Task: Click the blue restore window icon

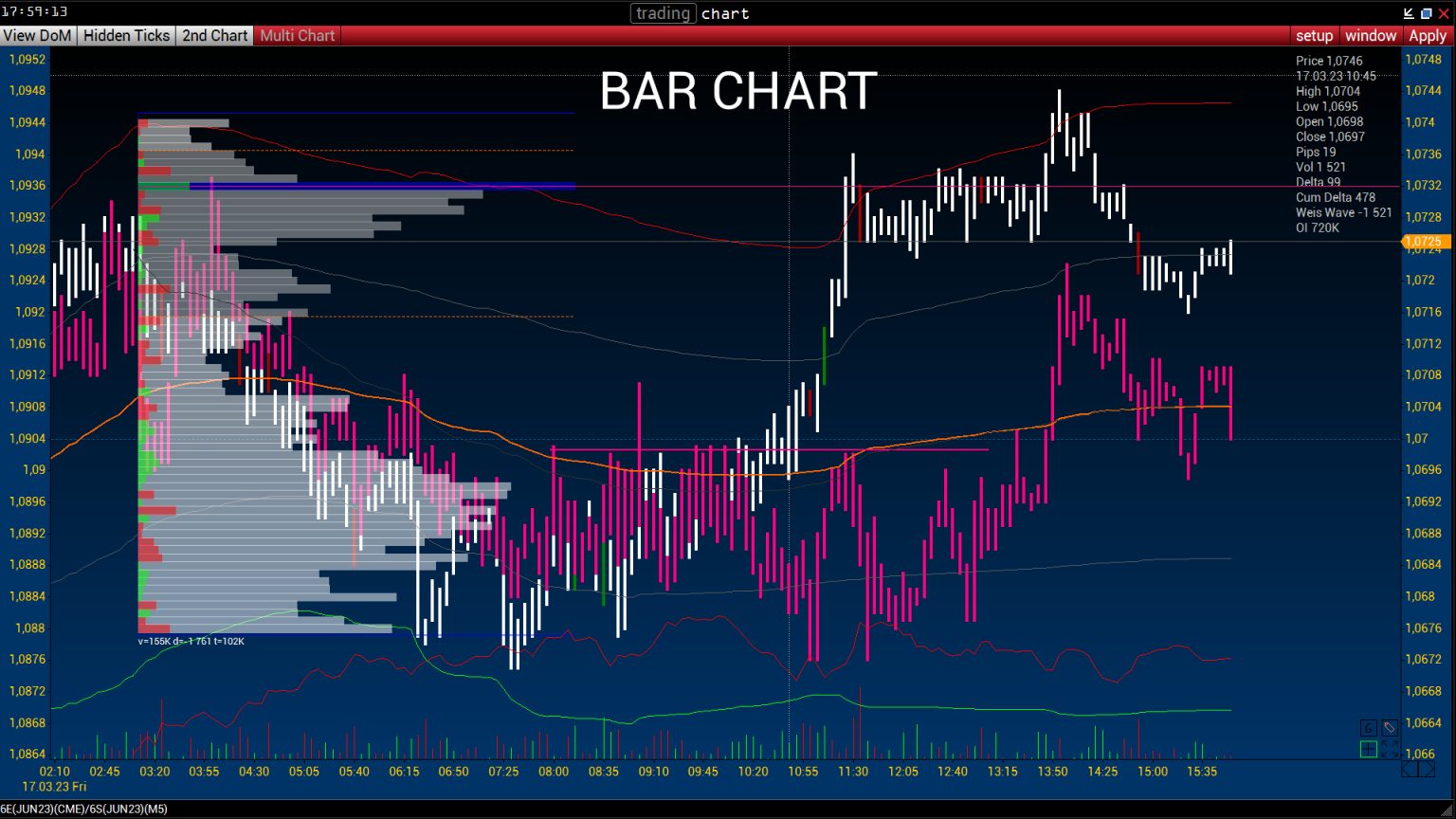Action: tap(1426, 13)
